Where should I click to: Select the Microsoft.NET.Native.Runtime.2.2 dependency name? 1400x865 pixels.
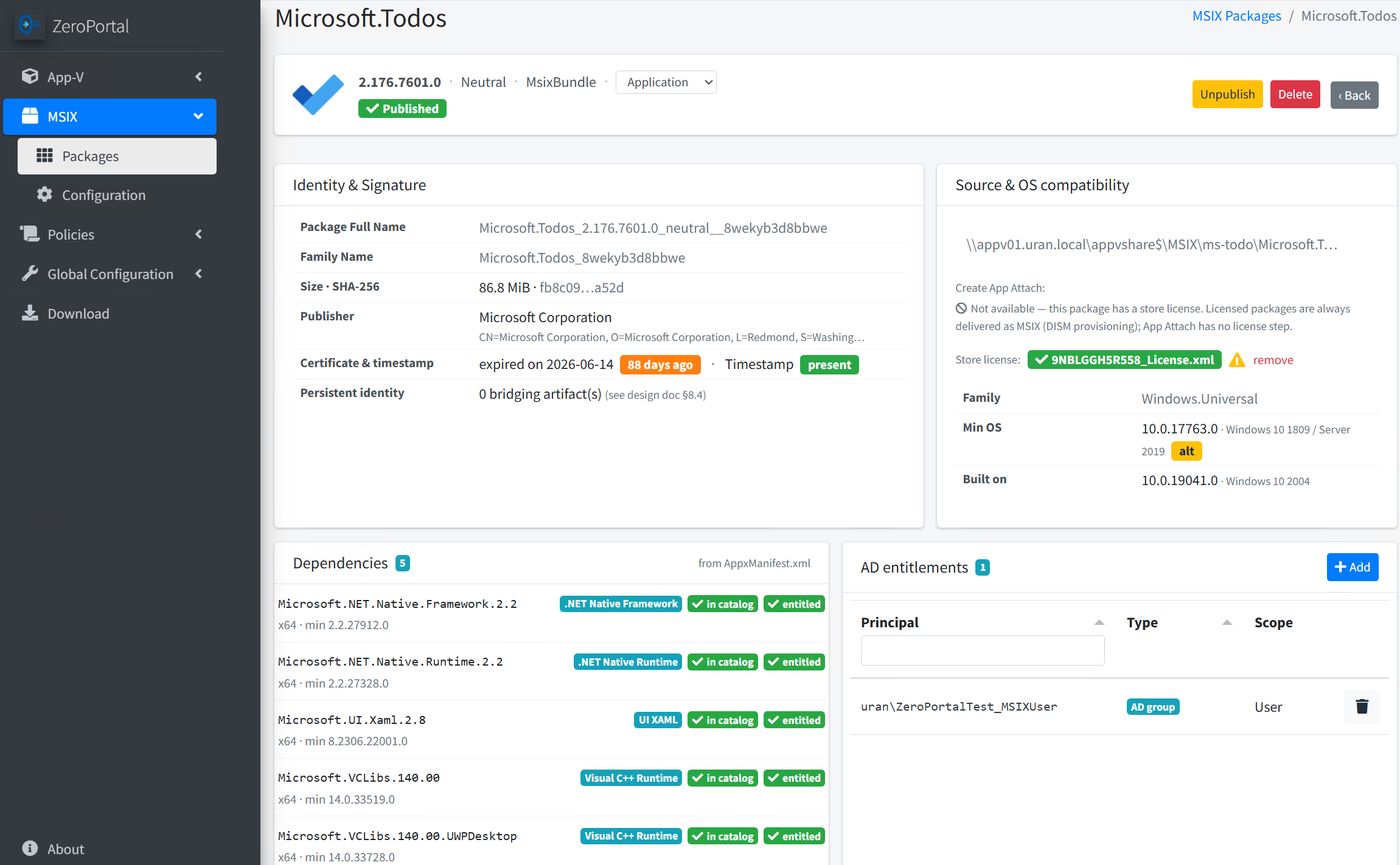[x=390, y=662]
